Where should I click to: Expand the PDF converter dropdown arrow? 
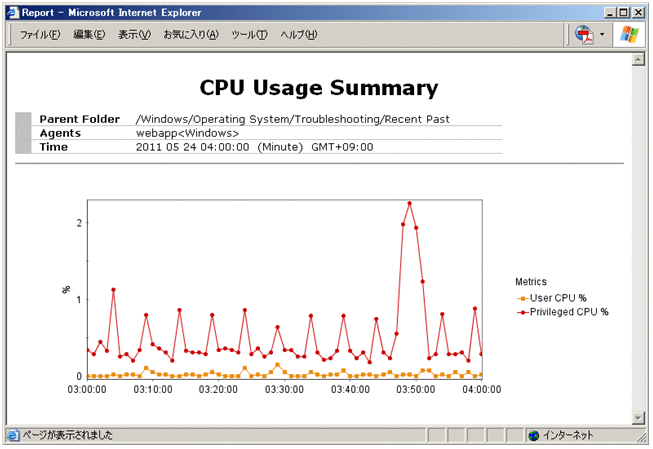pos(602,35)
